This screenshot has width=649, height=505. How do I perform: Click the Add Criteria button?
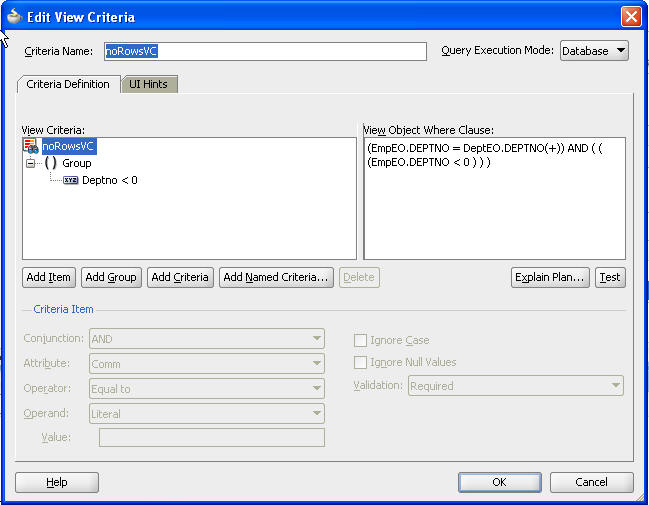click(180, 277)
